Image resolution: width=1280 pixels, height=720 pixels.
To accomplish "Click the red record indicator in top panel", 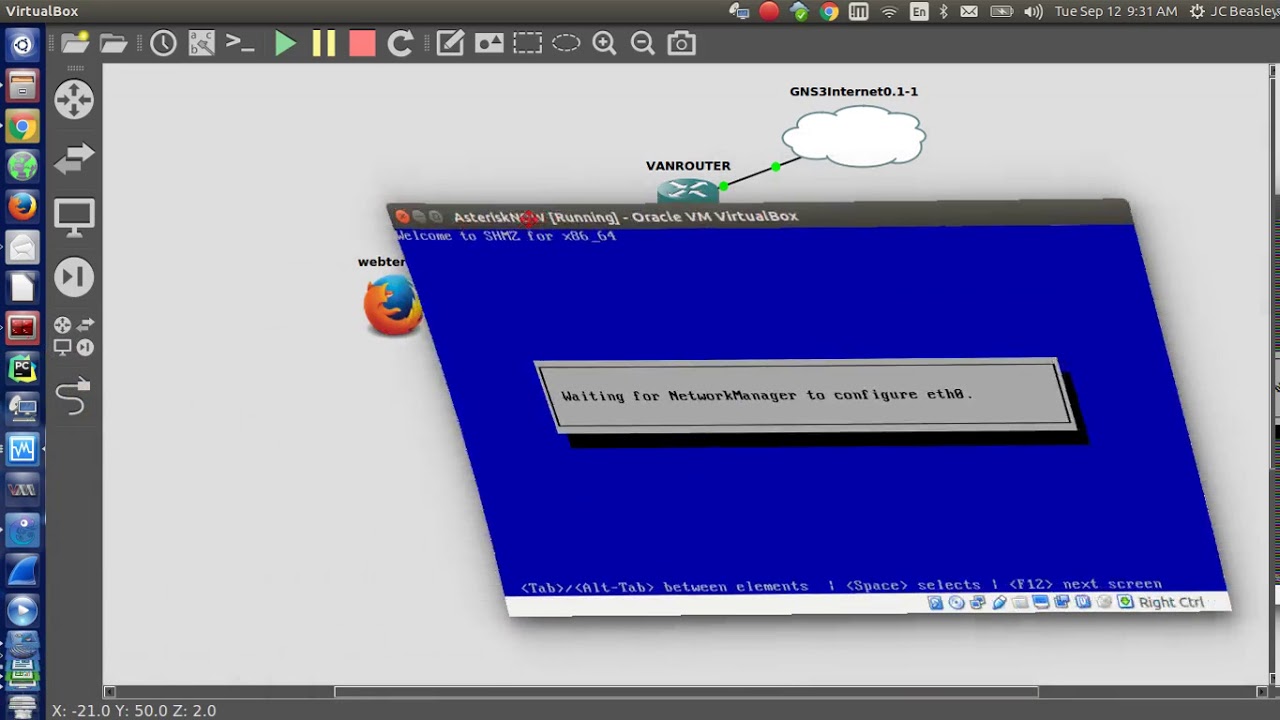I will pos(769,11).
